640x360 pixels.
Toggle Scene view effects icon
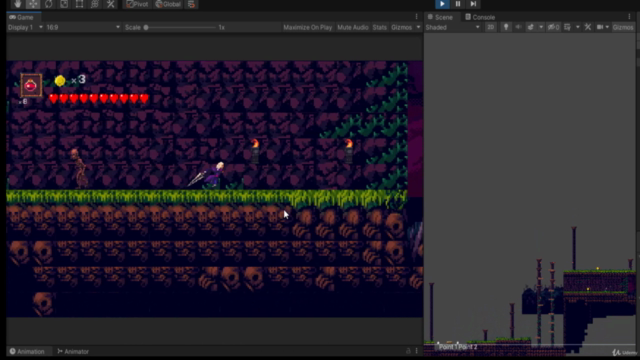(530, 27)
